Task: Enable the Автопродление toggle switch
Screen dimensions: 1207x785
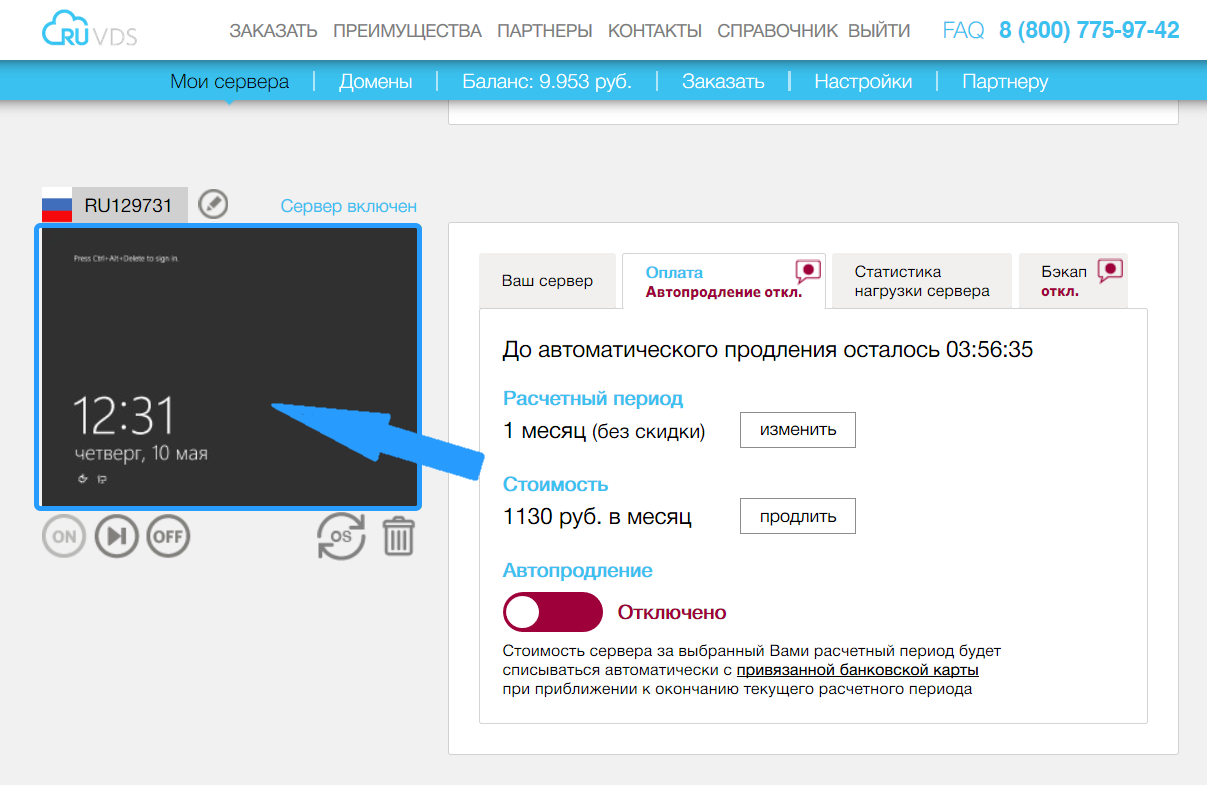Action: tap(552, 612)
